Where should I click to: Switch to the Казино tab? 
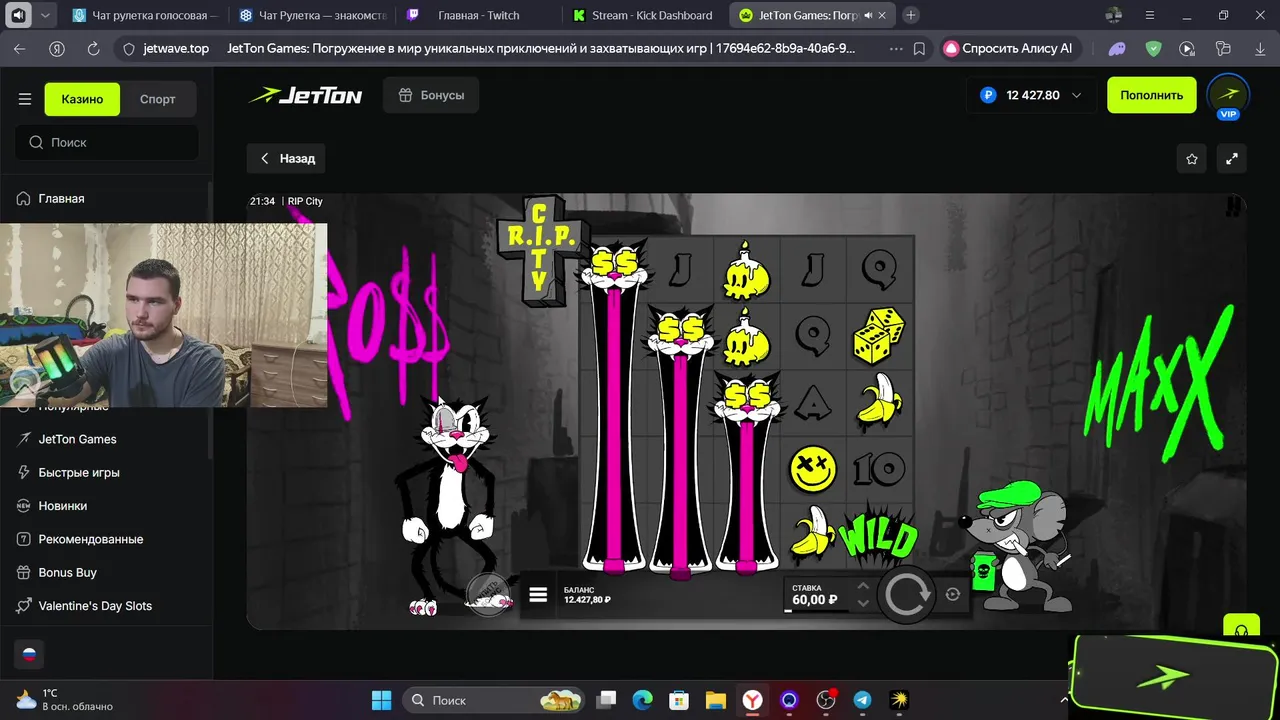click(x=82, y=99)
